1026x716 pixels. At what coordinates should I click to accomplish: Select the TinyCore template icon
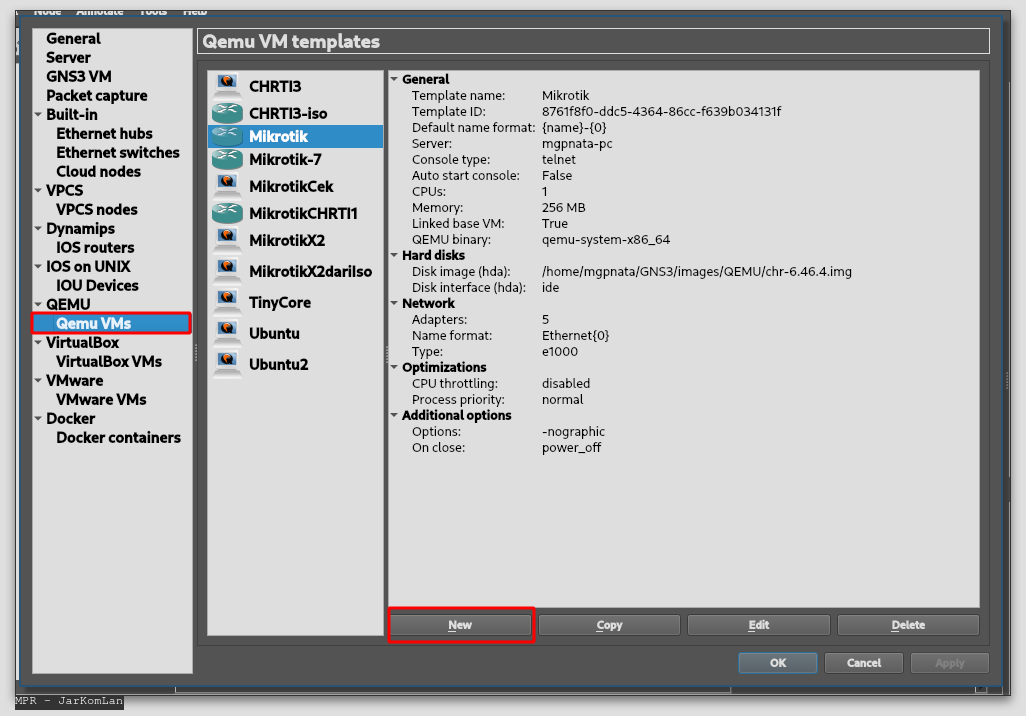tap(227, 302)
